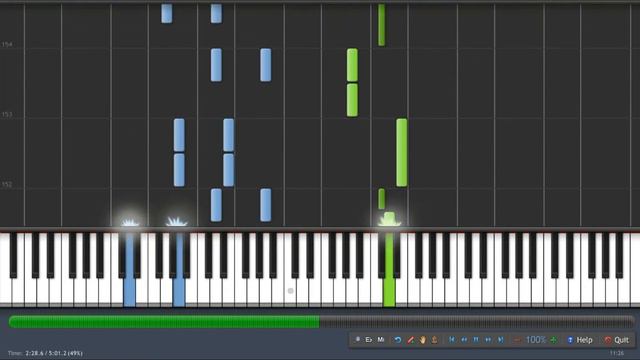Click the measure 154 label

(x=7, y=44)
